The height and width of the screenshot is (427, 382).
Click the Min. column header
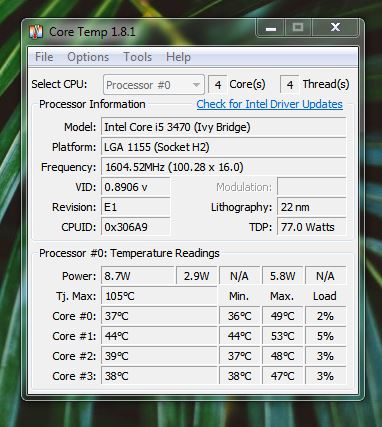coord(239,296)
